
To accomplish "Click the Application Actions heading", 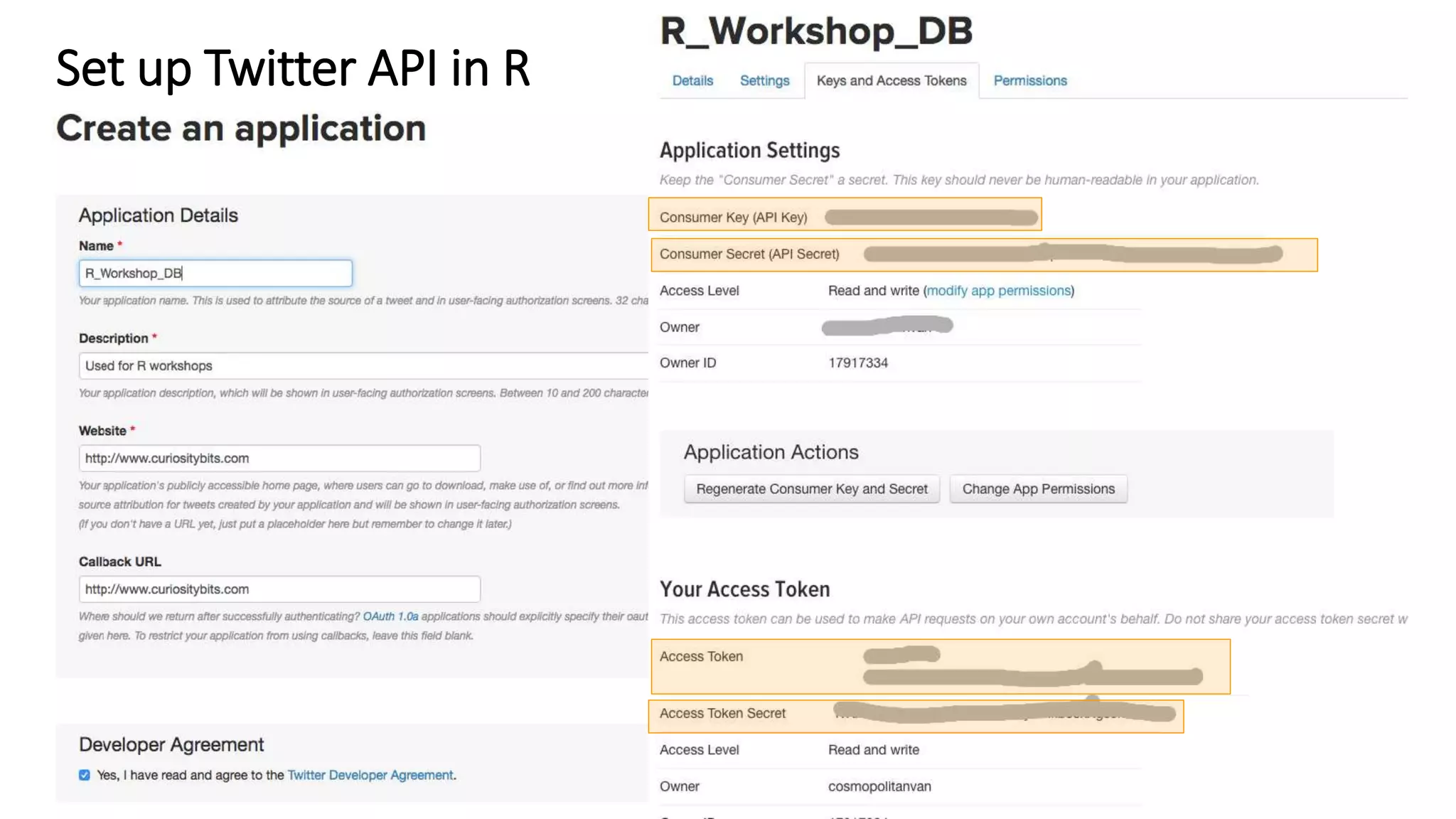I will (x=771, y=452).
